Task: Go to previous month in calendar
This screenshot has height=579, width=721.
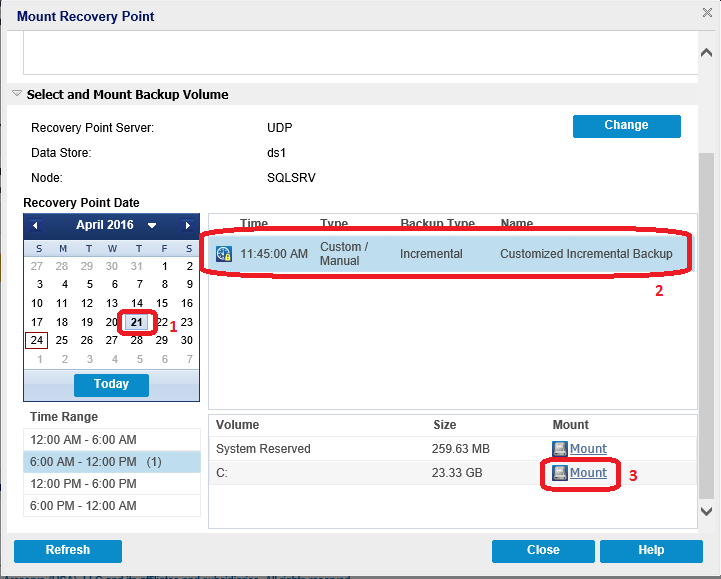Action: click(x=35, y=225)
